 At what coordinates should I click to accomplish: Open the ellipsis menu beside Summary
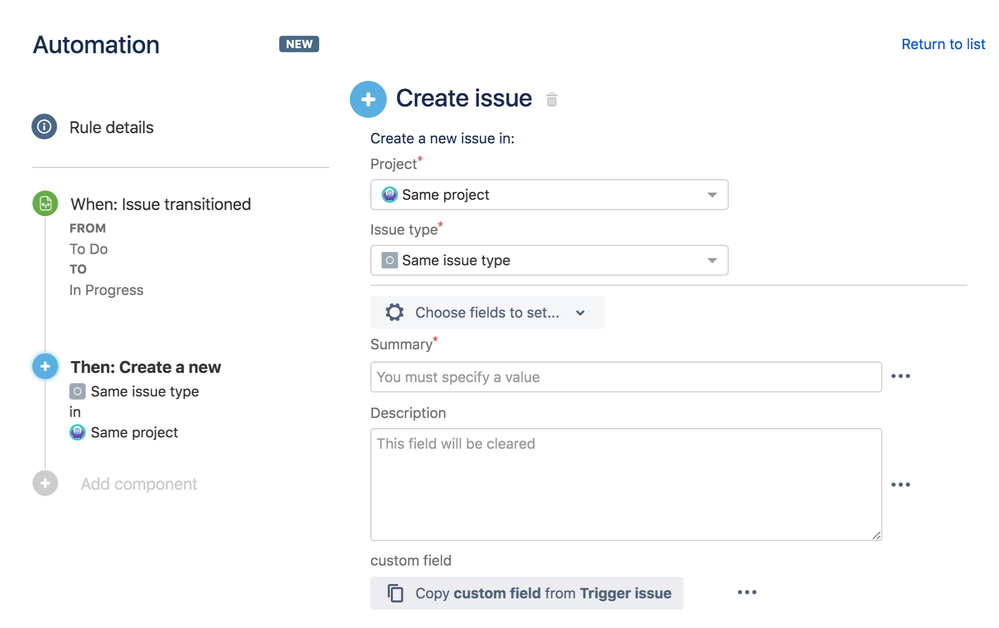pyautogui.click(x=901, y=376)
